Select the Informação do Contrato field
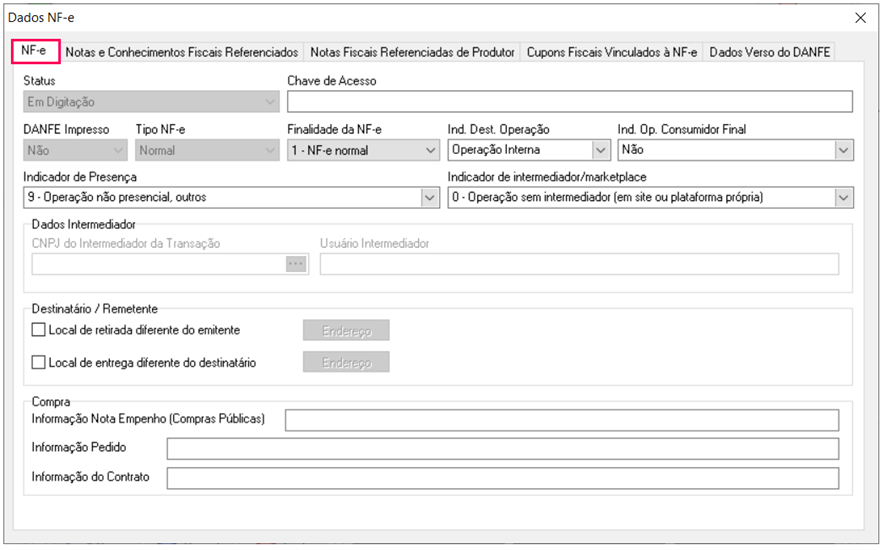 tap(502, 478)
